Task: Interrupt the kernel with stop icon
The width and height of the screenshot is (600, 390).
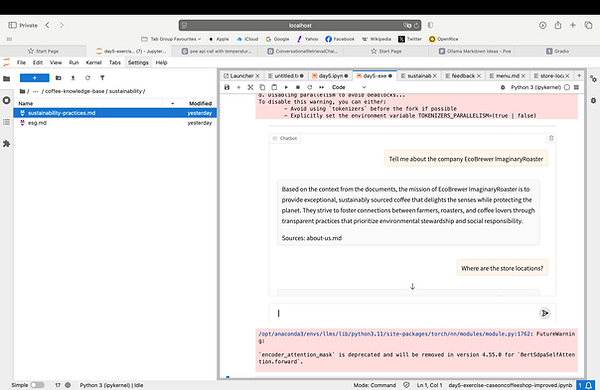Action: click(x=298, y=87)
